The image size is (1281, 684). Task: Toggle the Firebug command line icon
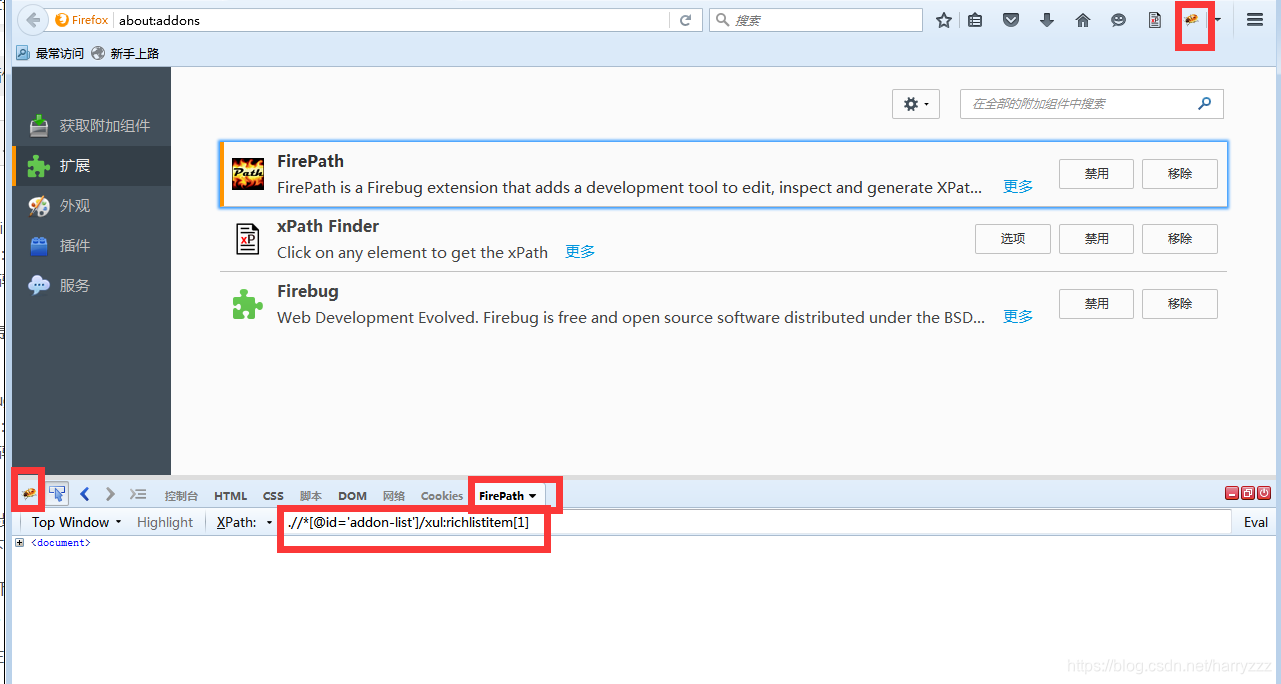pyautogui.click(x=138, y=494)
